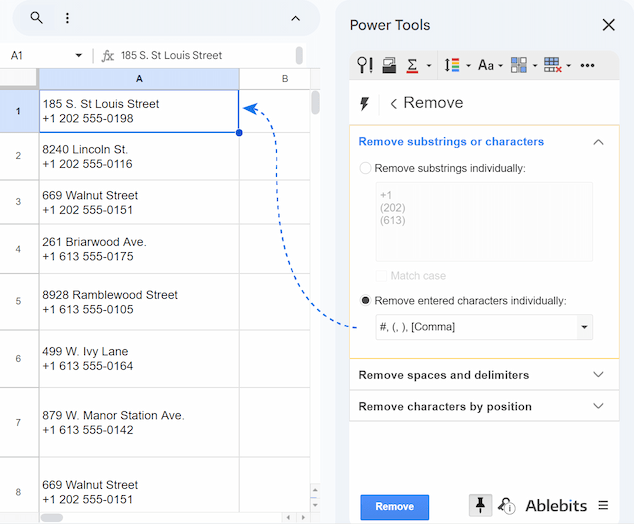The height and width of the screenshot is (524, 634).
Task: Click the scroll down arrow of sheet
Action: 315,505
